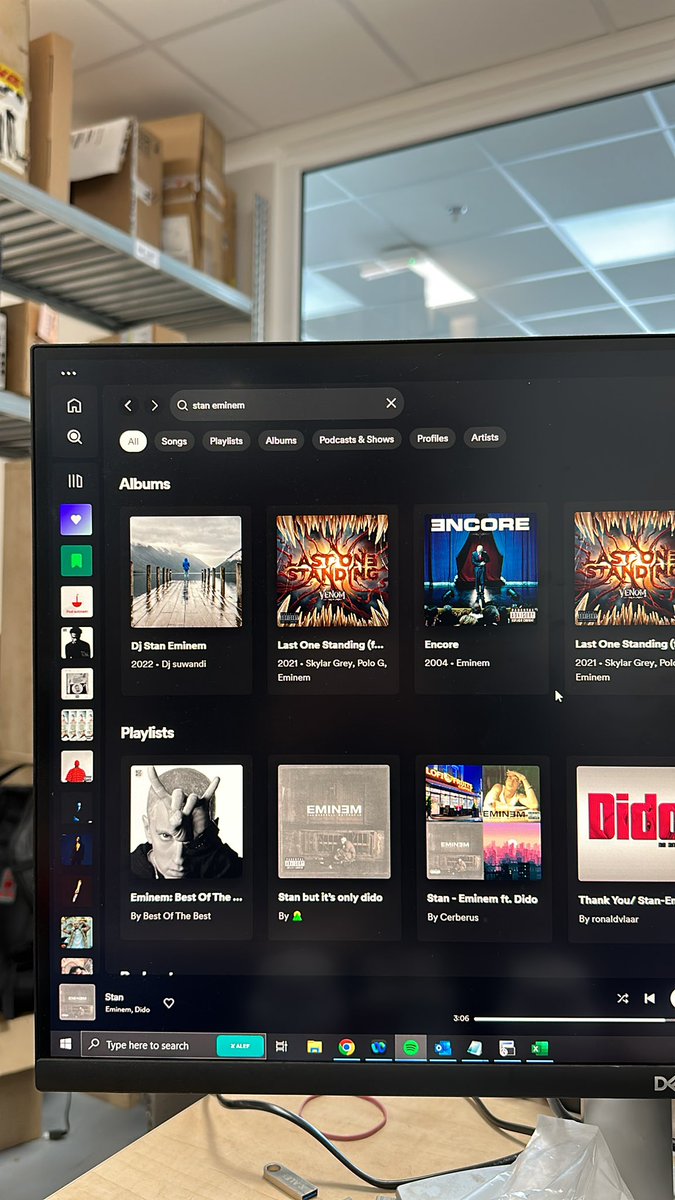Click the magnifier icon inside the search field
Image resolution: width=675 pixels, height=1200 pixels.
pos(183,405)
